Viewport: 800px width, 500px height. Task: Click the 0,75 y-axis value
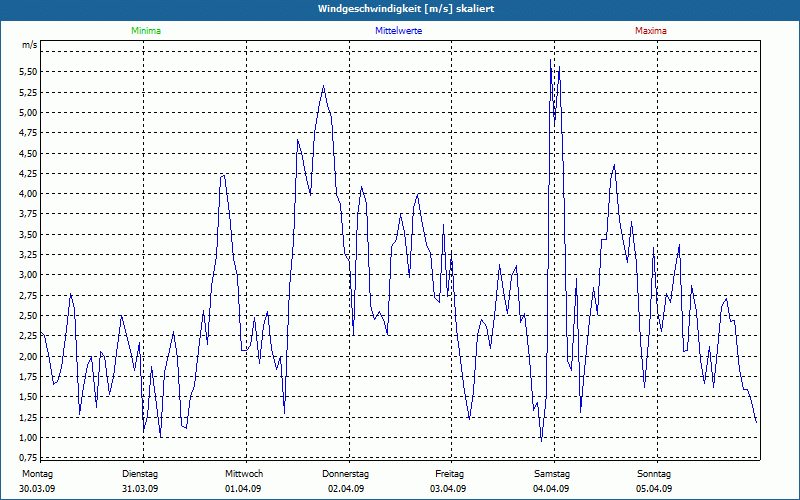point(28,457)
